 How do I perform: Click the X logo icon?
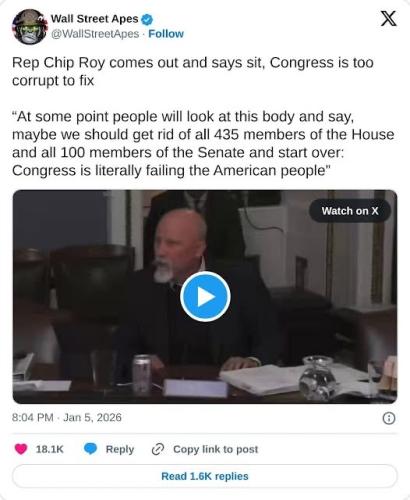click(x=388, y=18)
